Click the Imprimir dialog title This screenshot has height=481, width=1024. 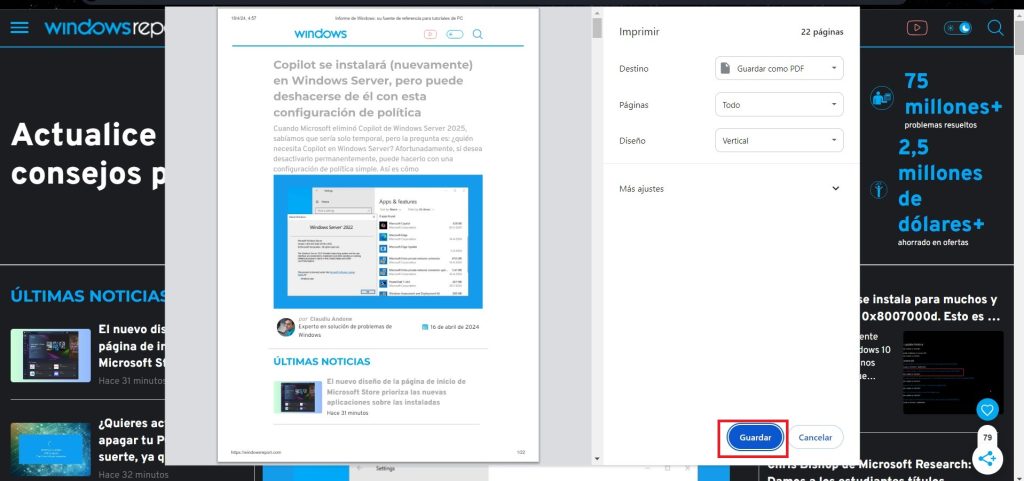639,31
